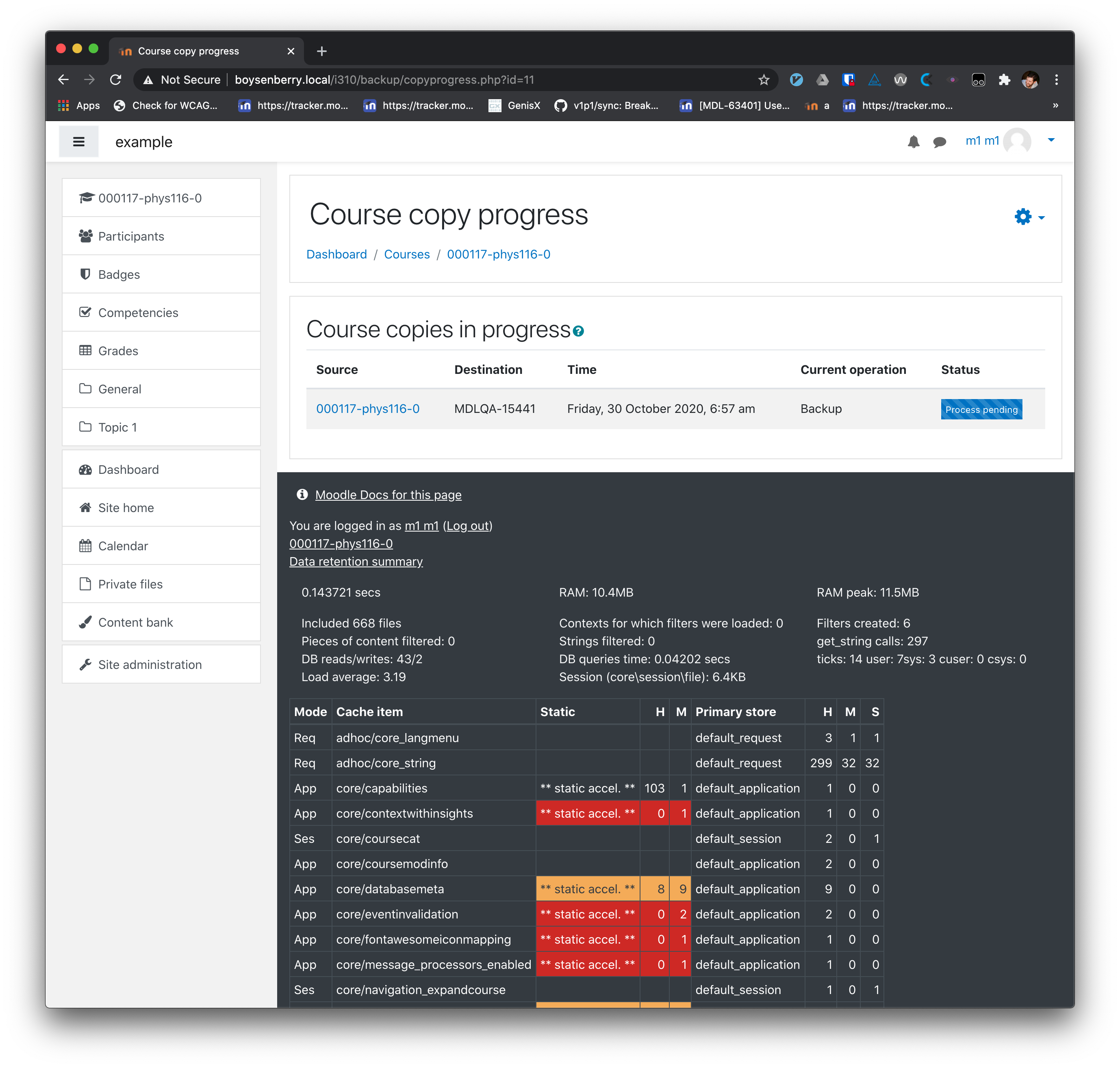Click the browser address bar URL
This screenshot has width=1120, height=1068.
pyautogui.click(x=384, y=80)
